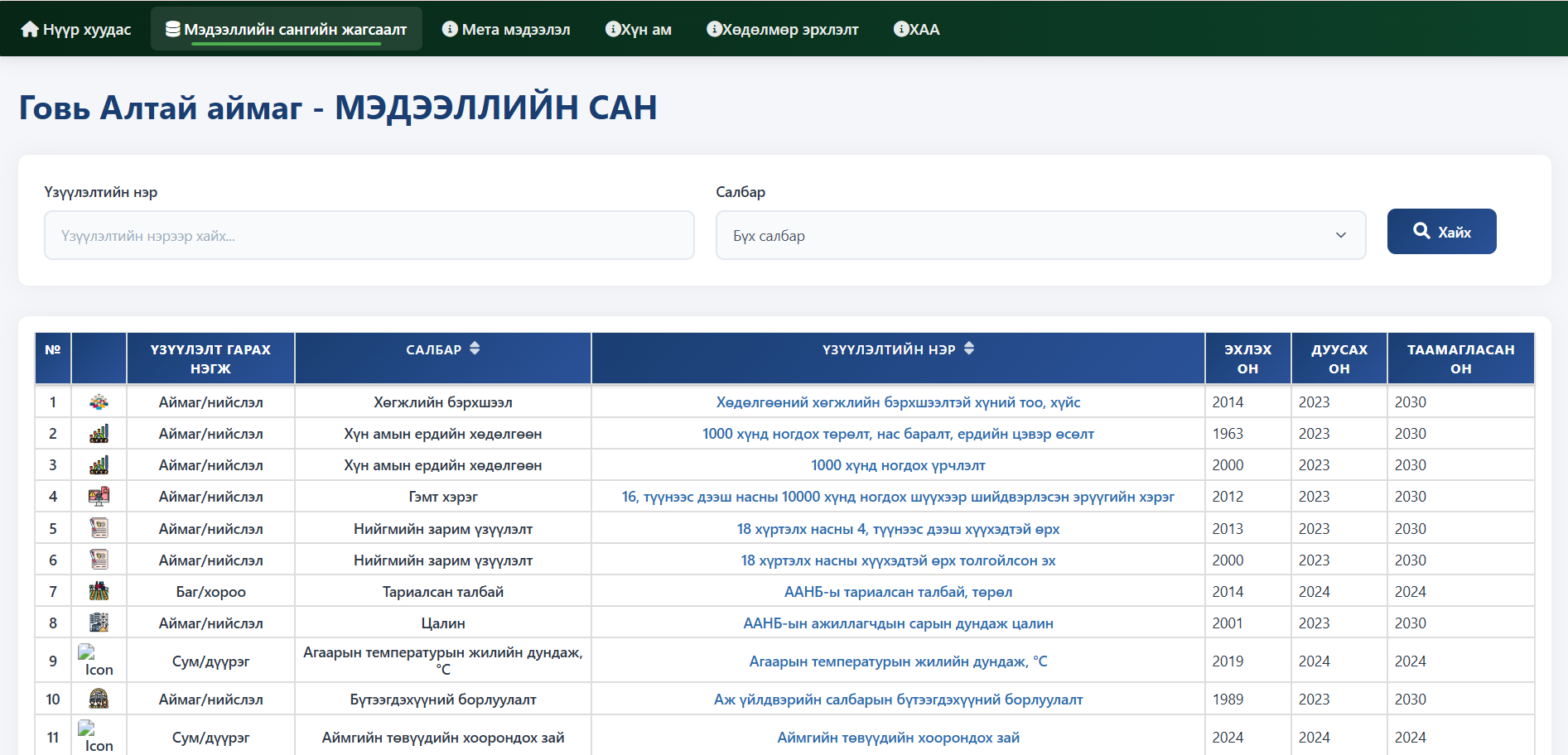Click the row 5 document icon
The height and width of the screenshot is (755, 1568).
click(99, 528)
